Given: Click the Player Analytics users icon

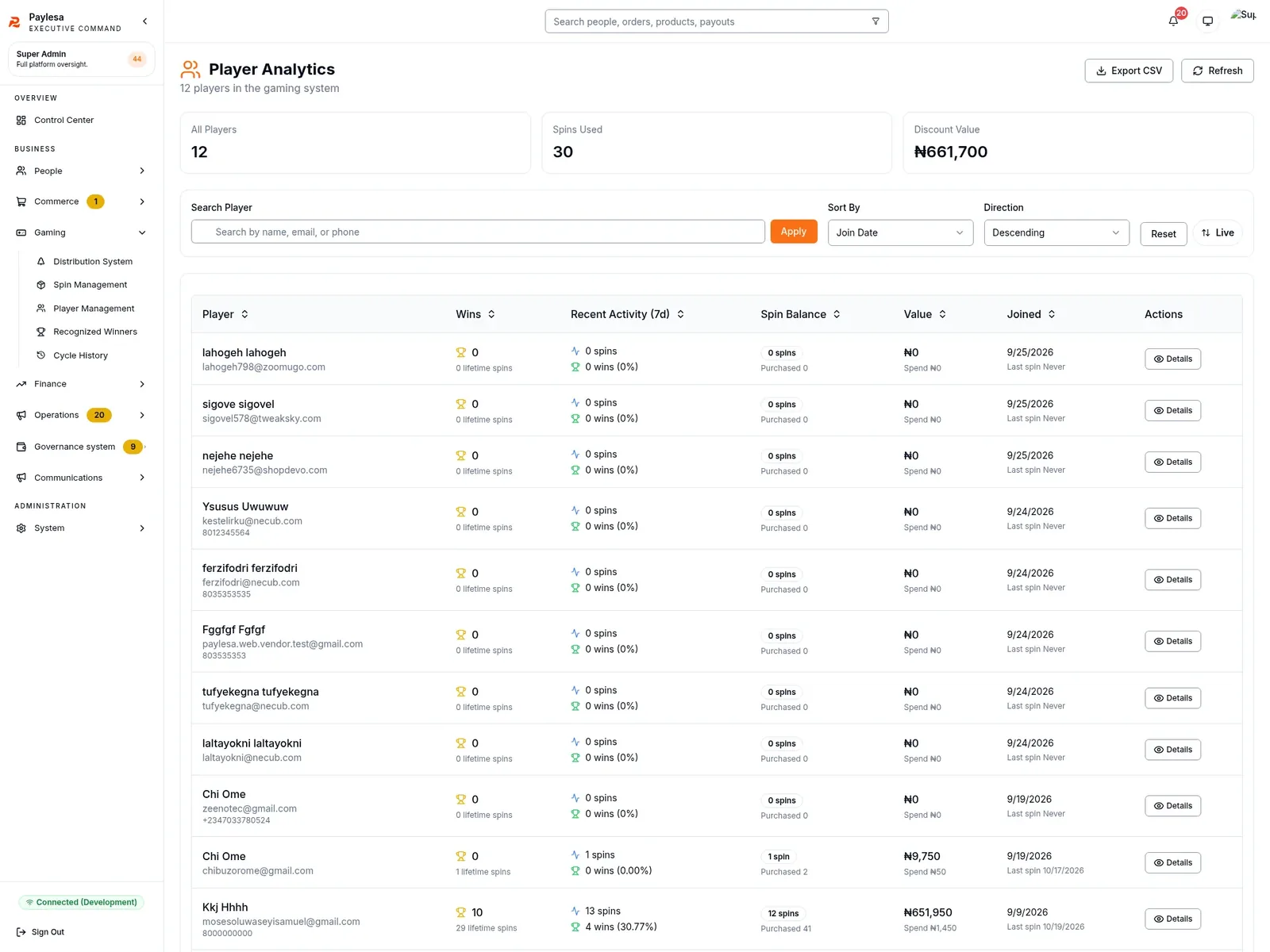Looking at the screenshot, I should click(x=190, y=70).
